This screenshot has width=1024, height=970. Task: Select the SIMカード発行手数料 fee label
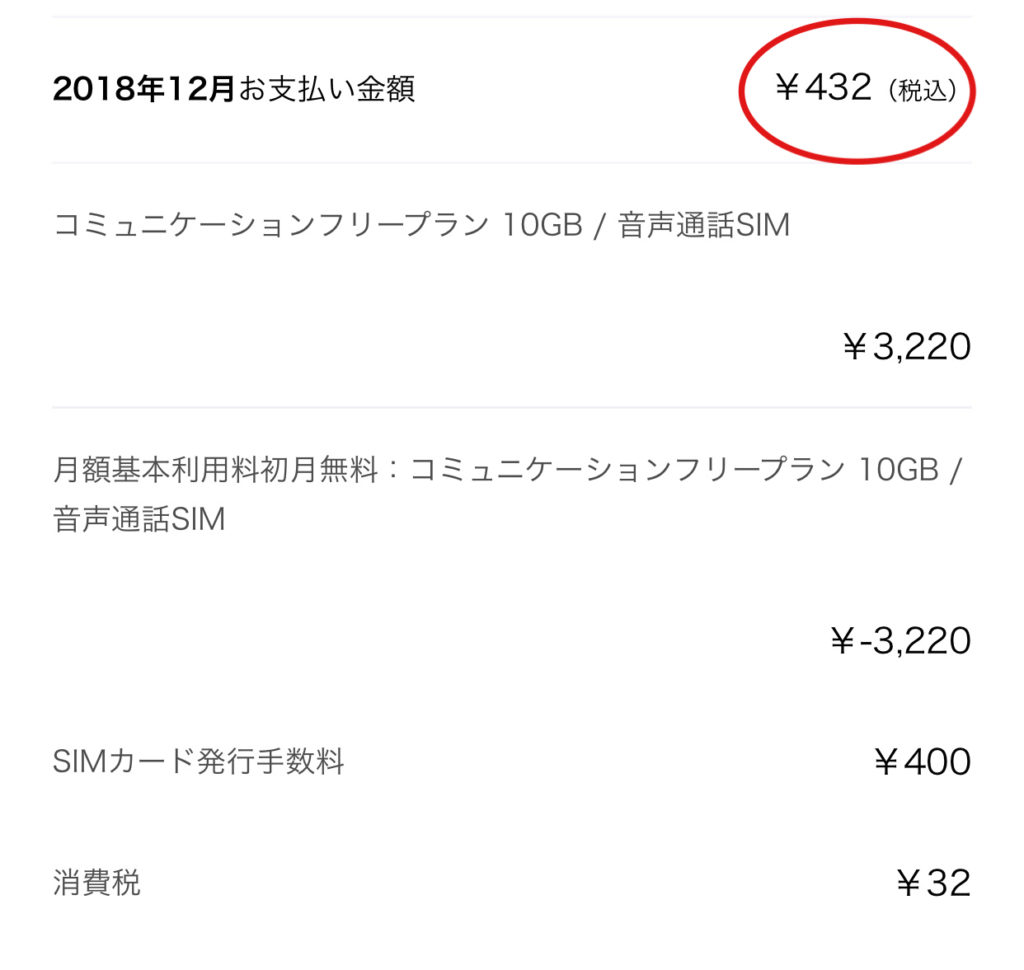pos(198,761)
